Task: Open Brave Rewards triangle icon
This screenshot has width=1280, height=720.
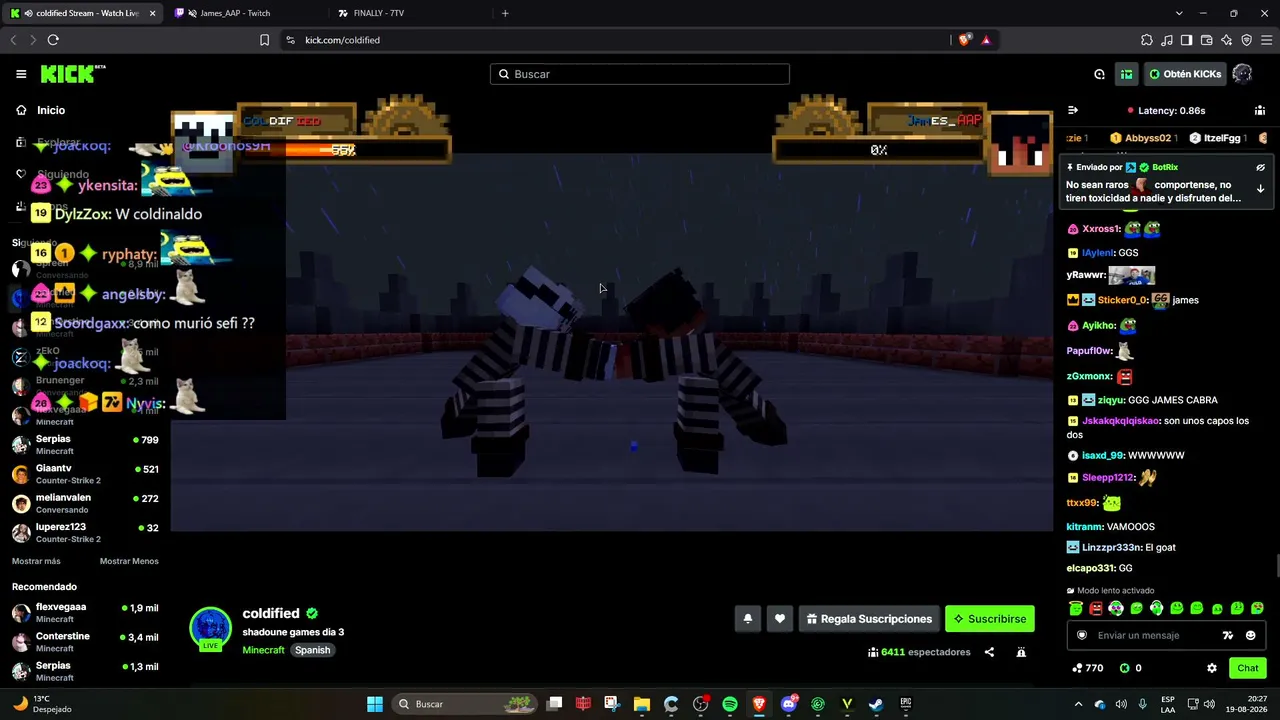Action: [x=986, y=40]
